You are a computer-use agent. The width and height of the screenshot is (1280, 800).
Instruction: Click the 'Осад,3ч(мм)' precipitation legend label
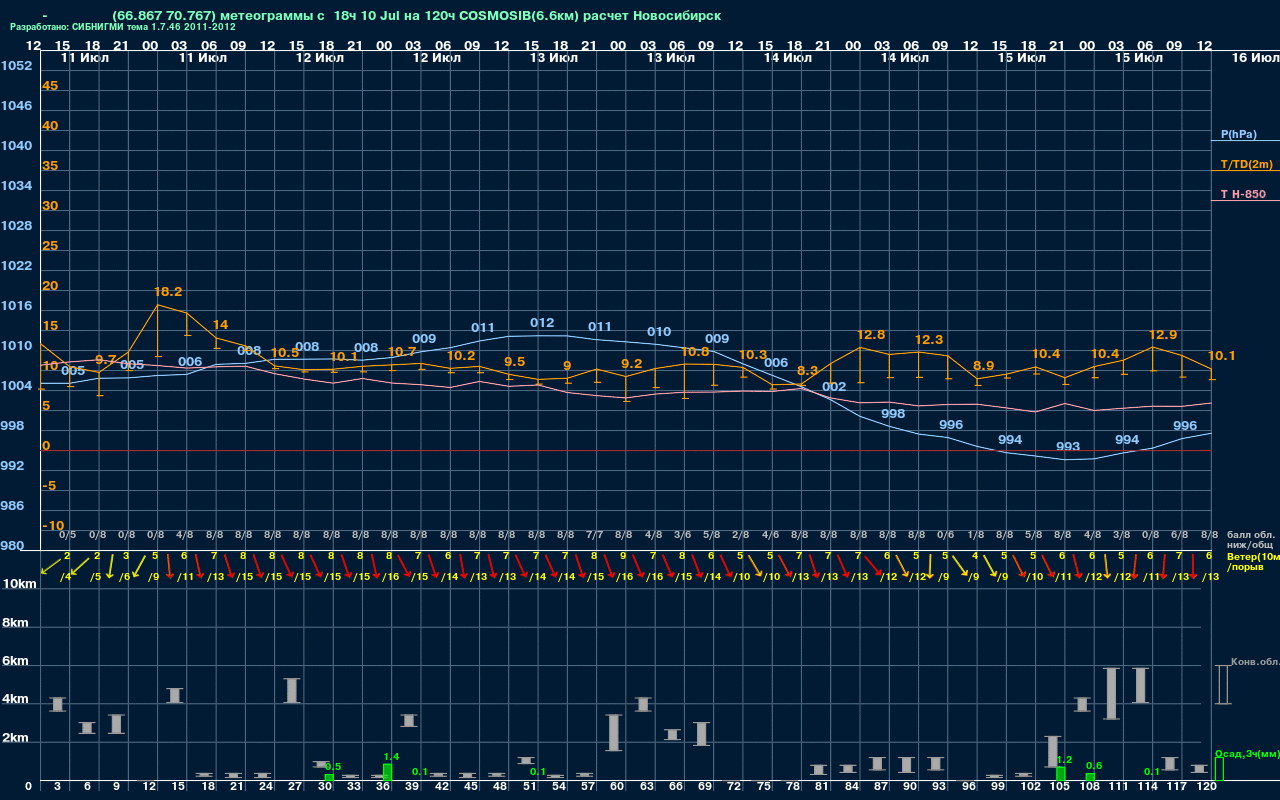(1247, 753)
